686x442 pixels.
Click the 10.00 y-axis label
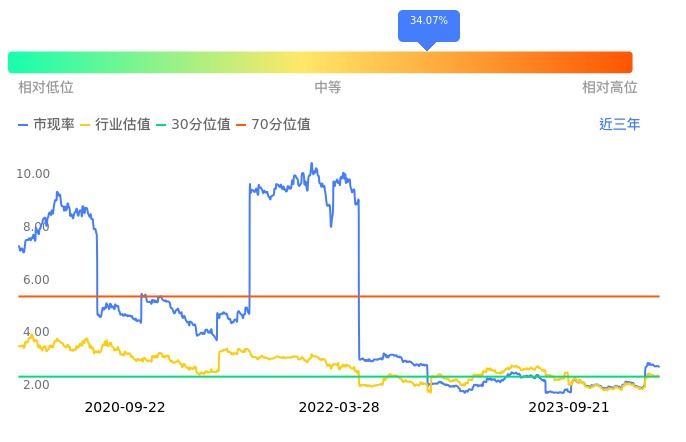(33, 174)
